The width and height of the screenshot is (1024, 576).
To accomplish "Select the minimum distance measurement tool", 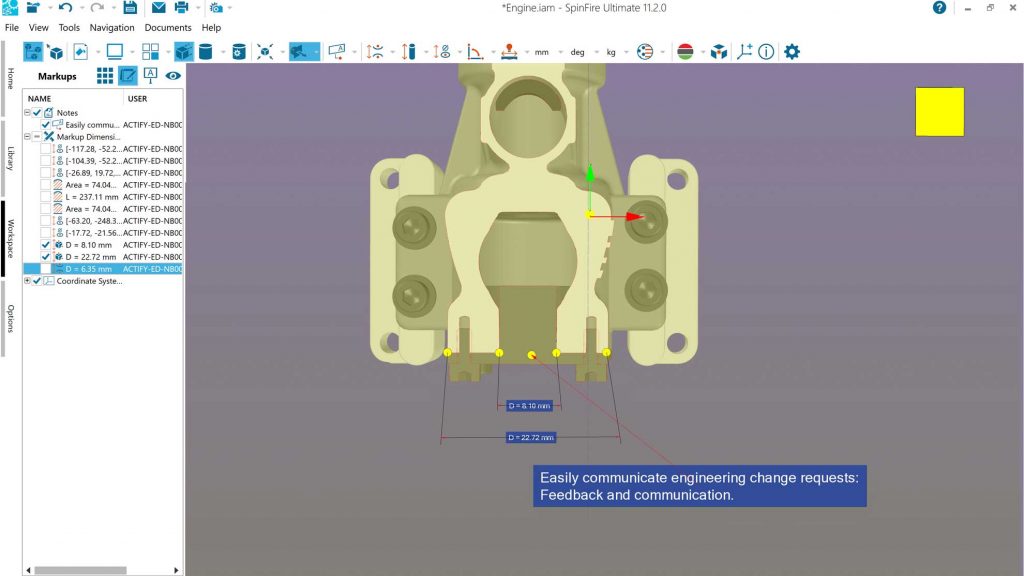I will coord(375,52).
